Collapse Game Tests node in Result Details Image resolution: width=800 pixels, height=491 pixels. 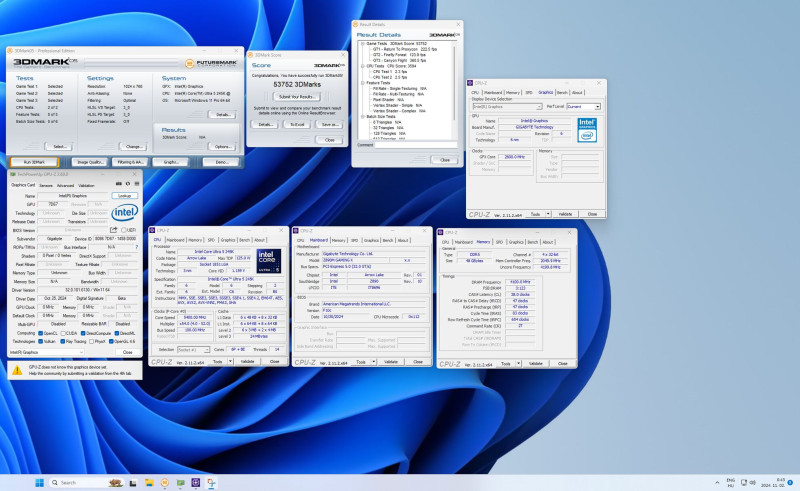coord(362,44)
